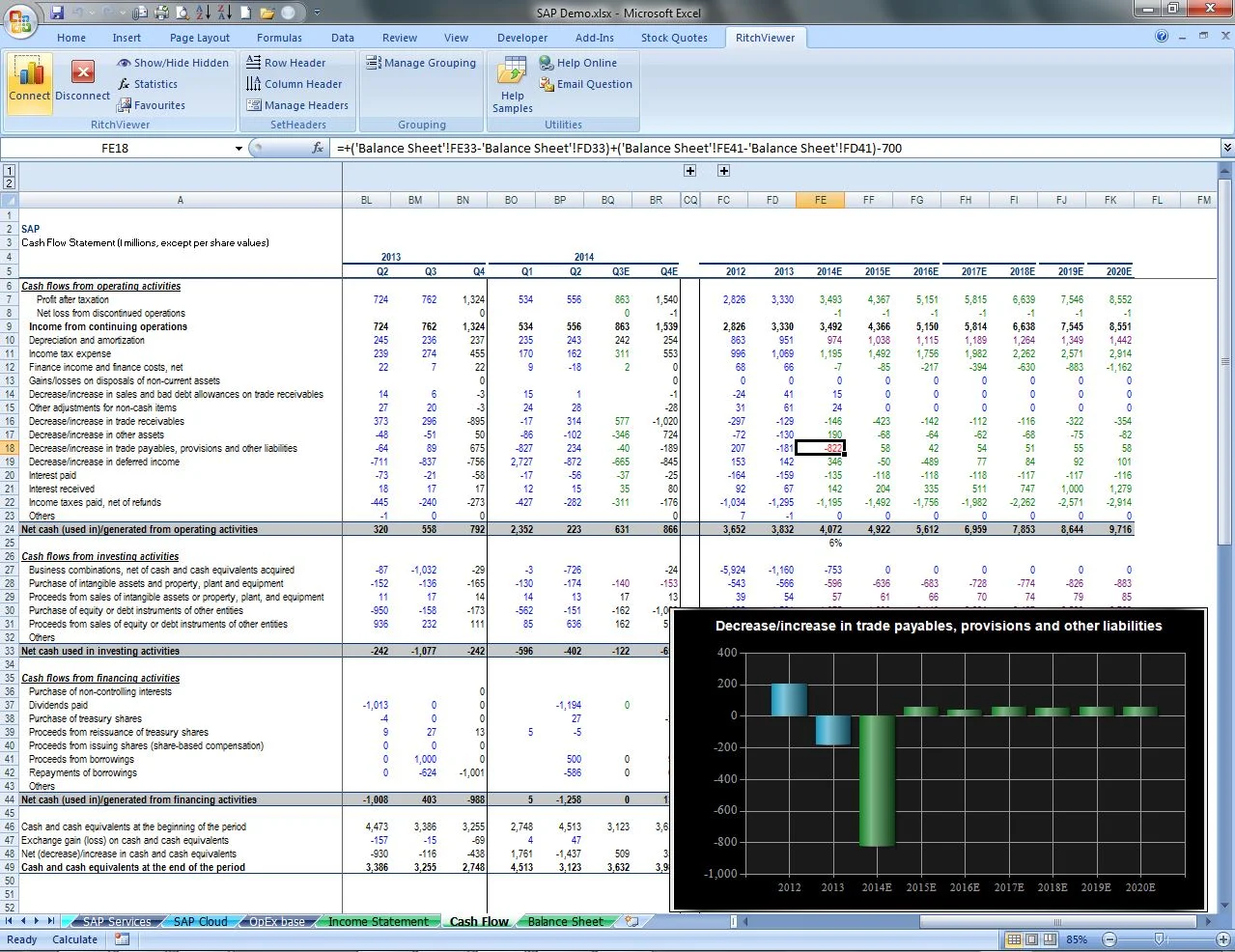Screen dimensions: 1235x952
Task: Quick print icon in Quick Access toolbar
Action: (160, 13)
